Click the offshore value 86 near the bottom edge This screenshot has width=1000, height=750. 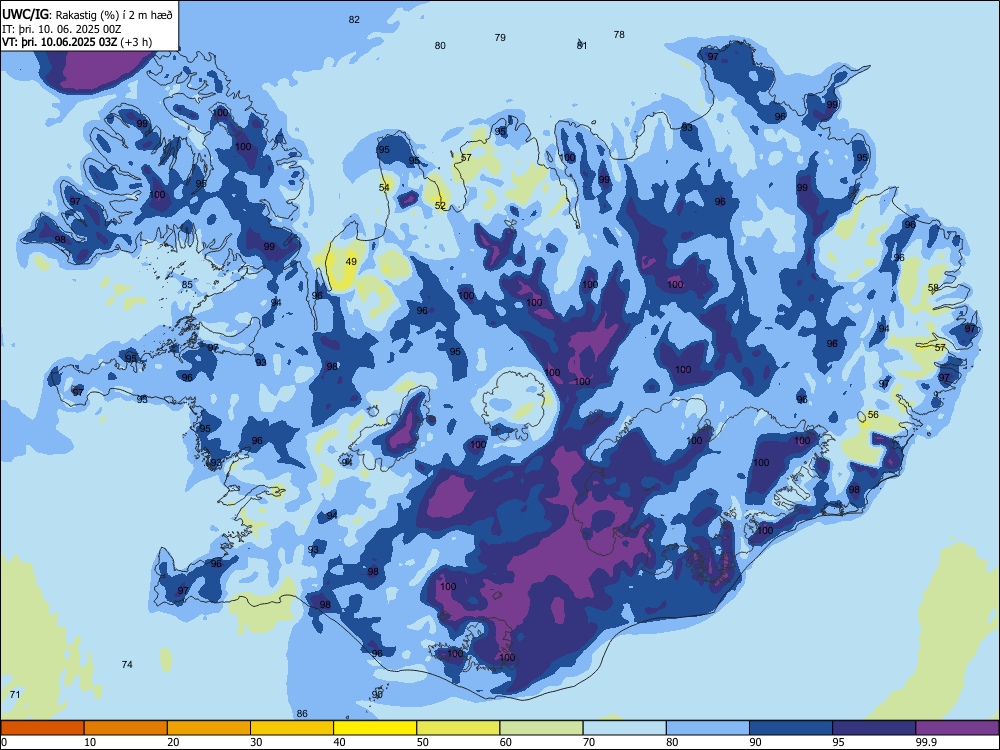pyautogui.click(x=302, y=714)
